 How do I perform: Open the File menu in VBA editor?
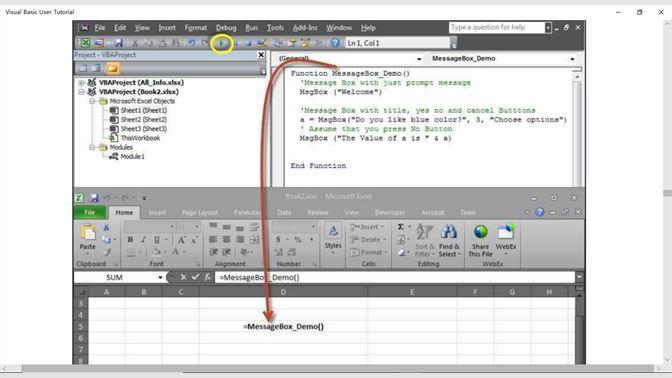coord(100,28)
